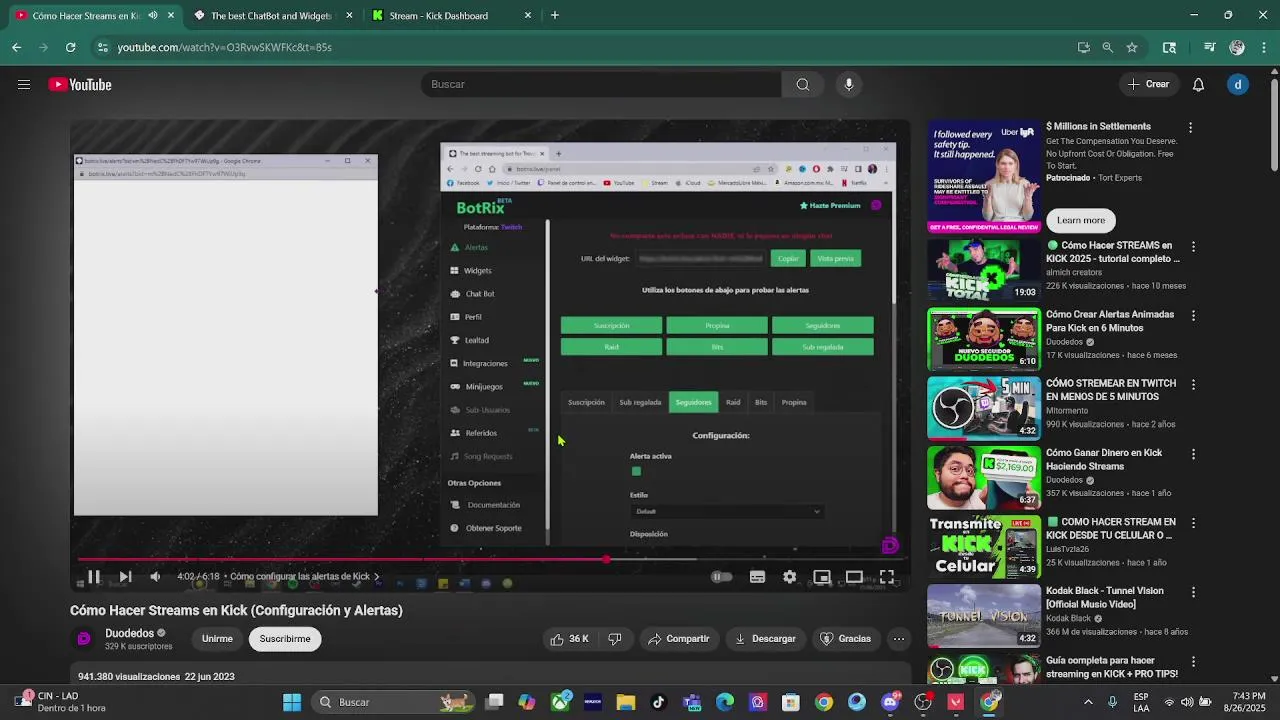Enter fullscreen mode

(x=887, y=577)
